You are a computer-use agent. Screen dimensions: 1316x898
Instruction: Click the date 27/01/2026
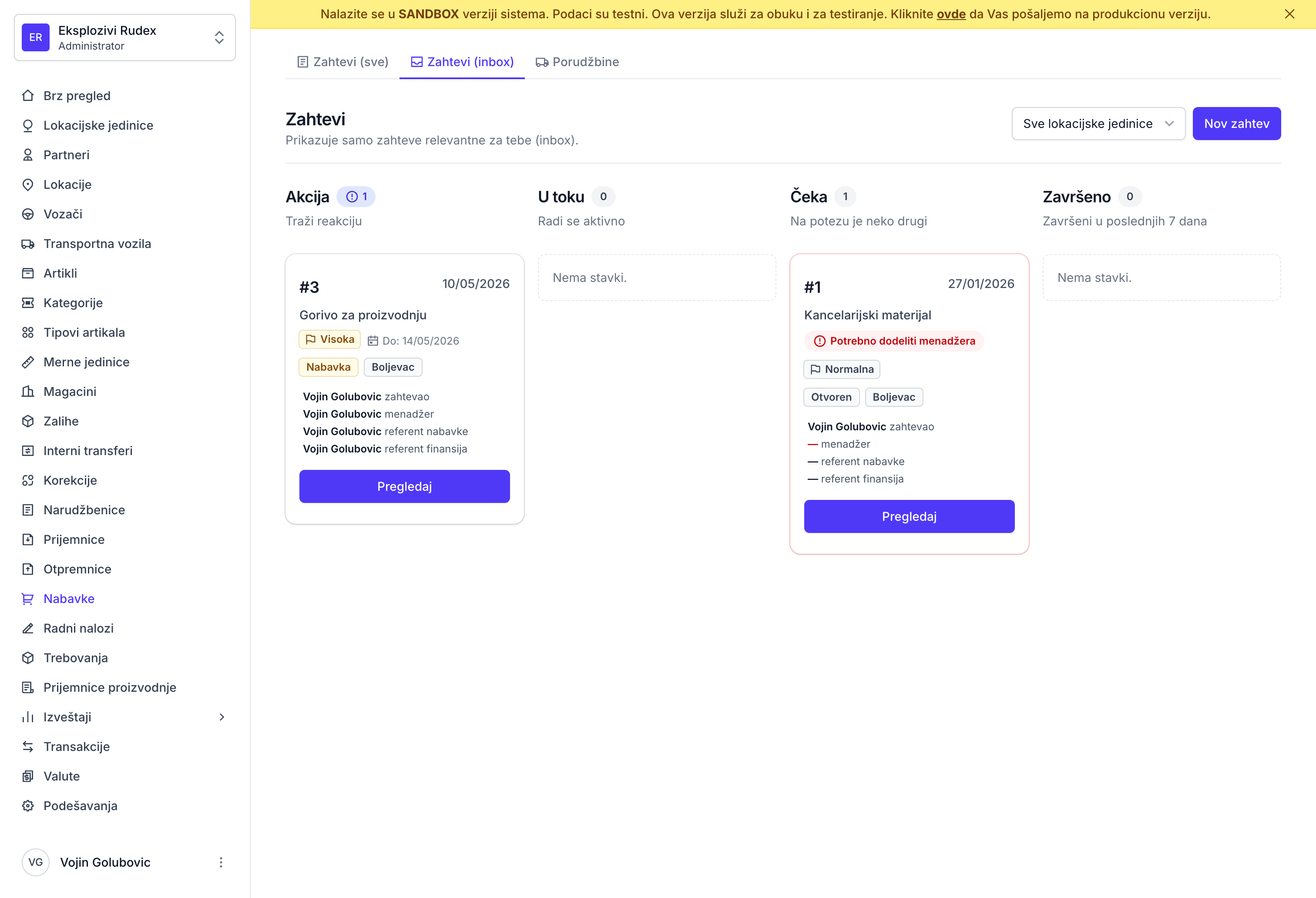(981, 284)
